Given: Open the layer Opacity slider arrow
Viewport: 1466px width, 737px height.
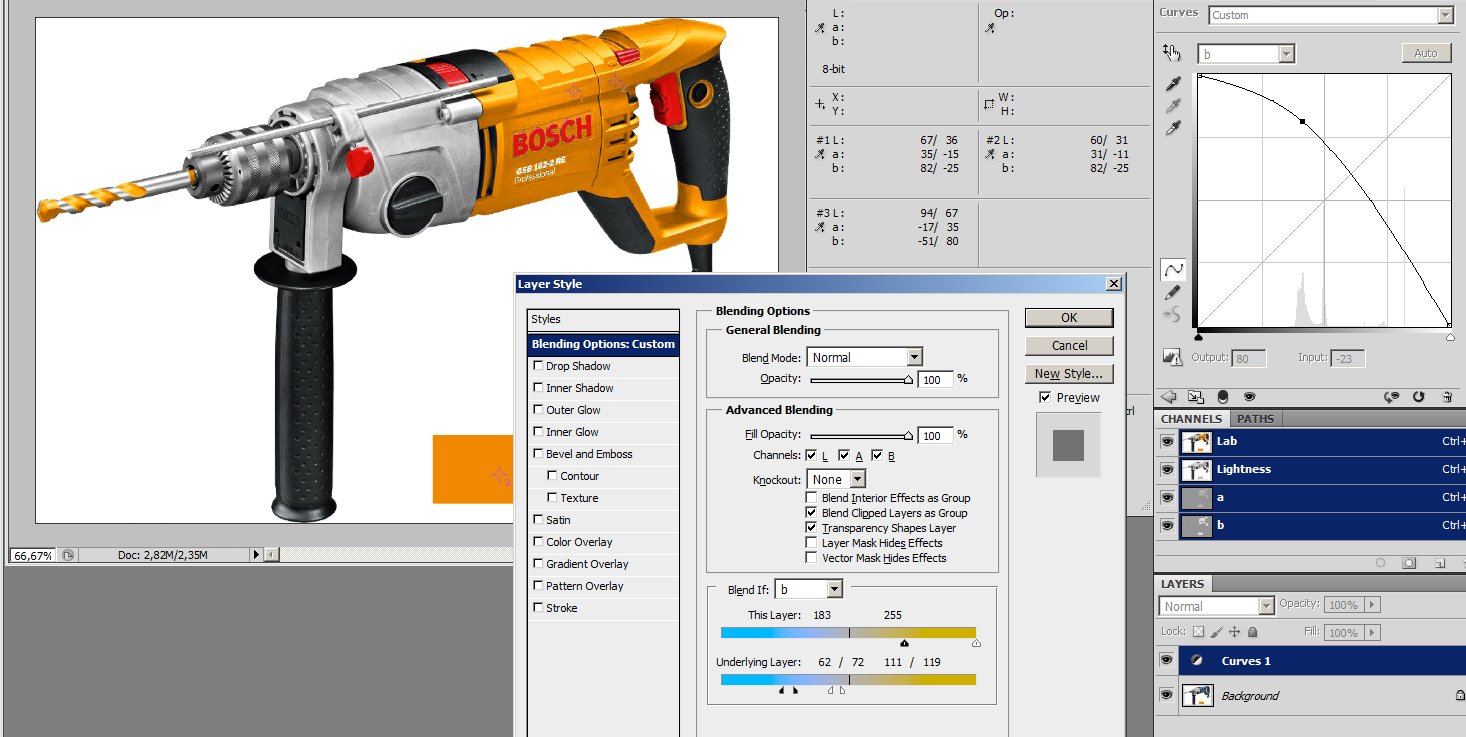Looking at the screenshot, I should pos(1371,605).
